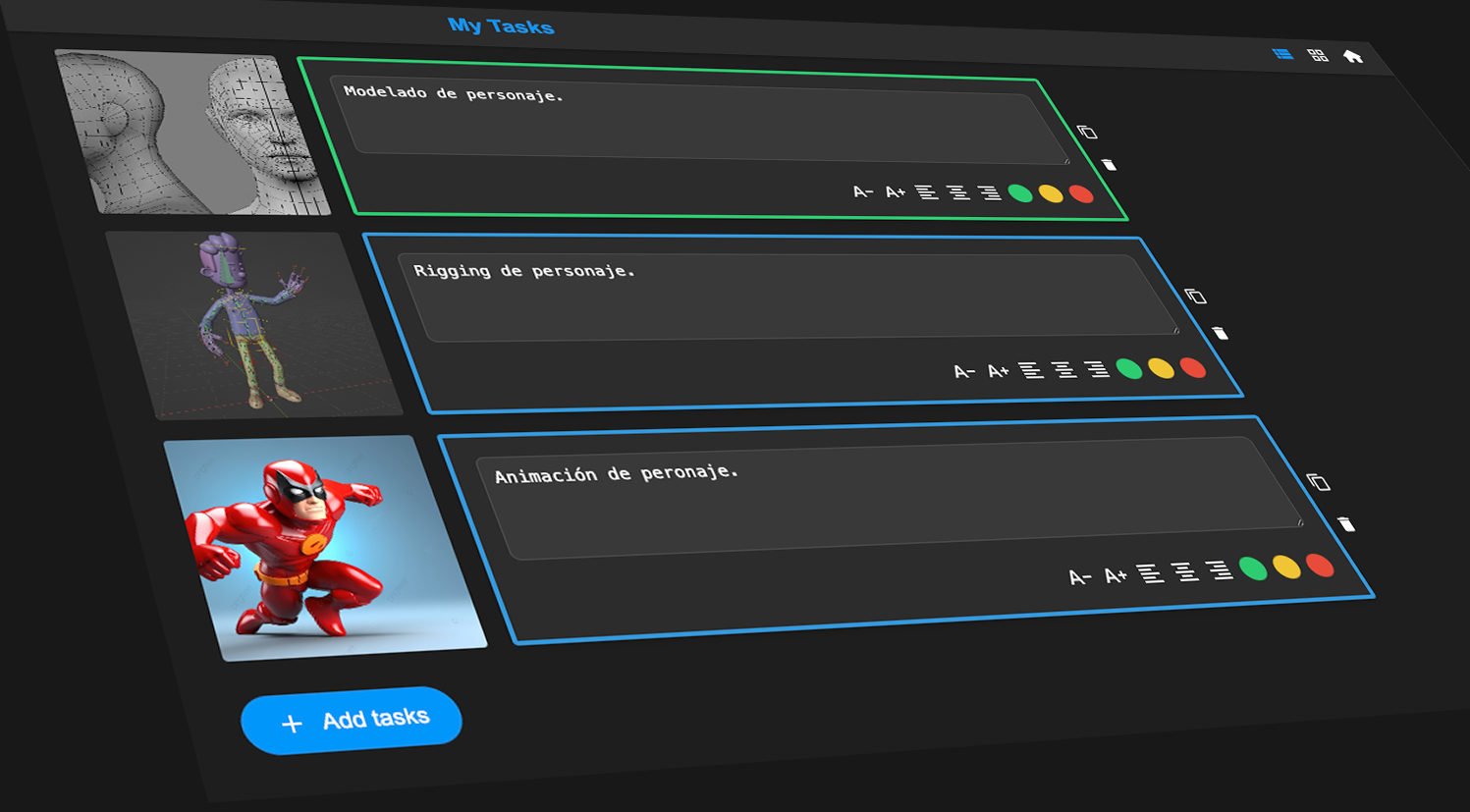
Task: Center align the 'Modelado de personaje' text
Action: pyautogui.click(x=957, y=192)
